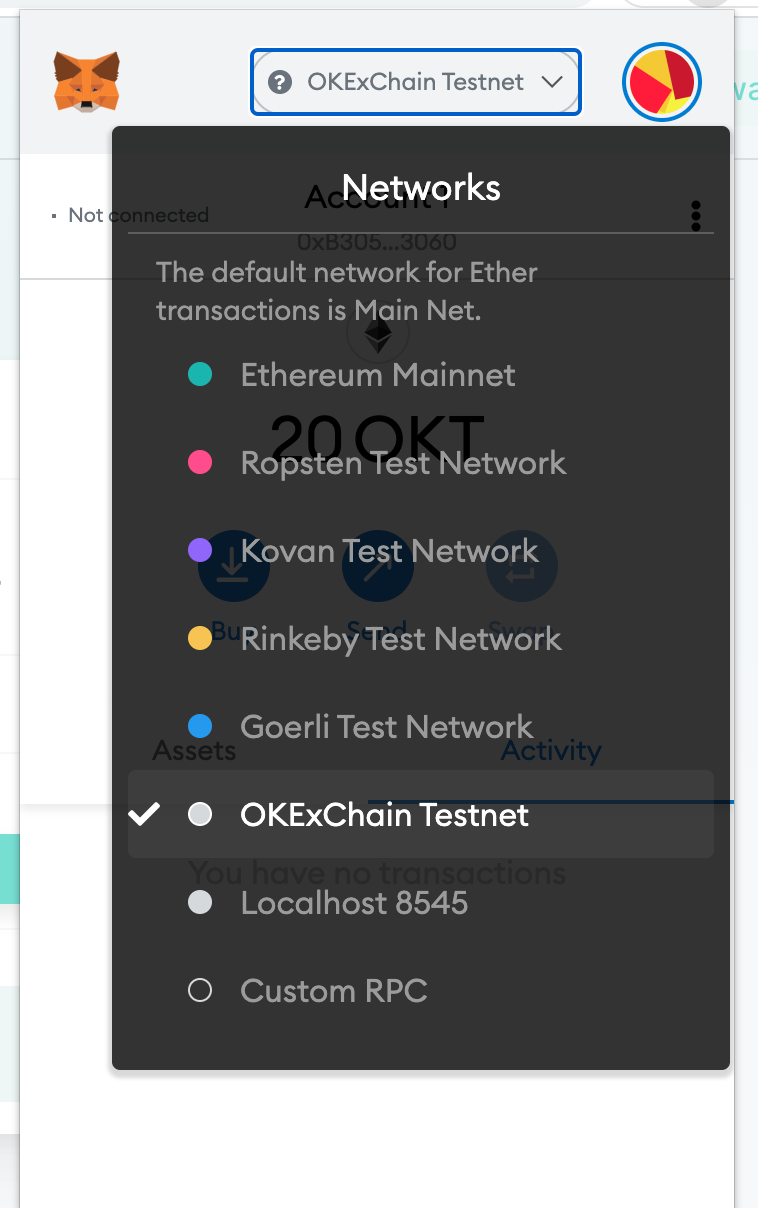Click the network selector chevron arrow

tap(552, 82)
